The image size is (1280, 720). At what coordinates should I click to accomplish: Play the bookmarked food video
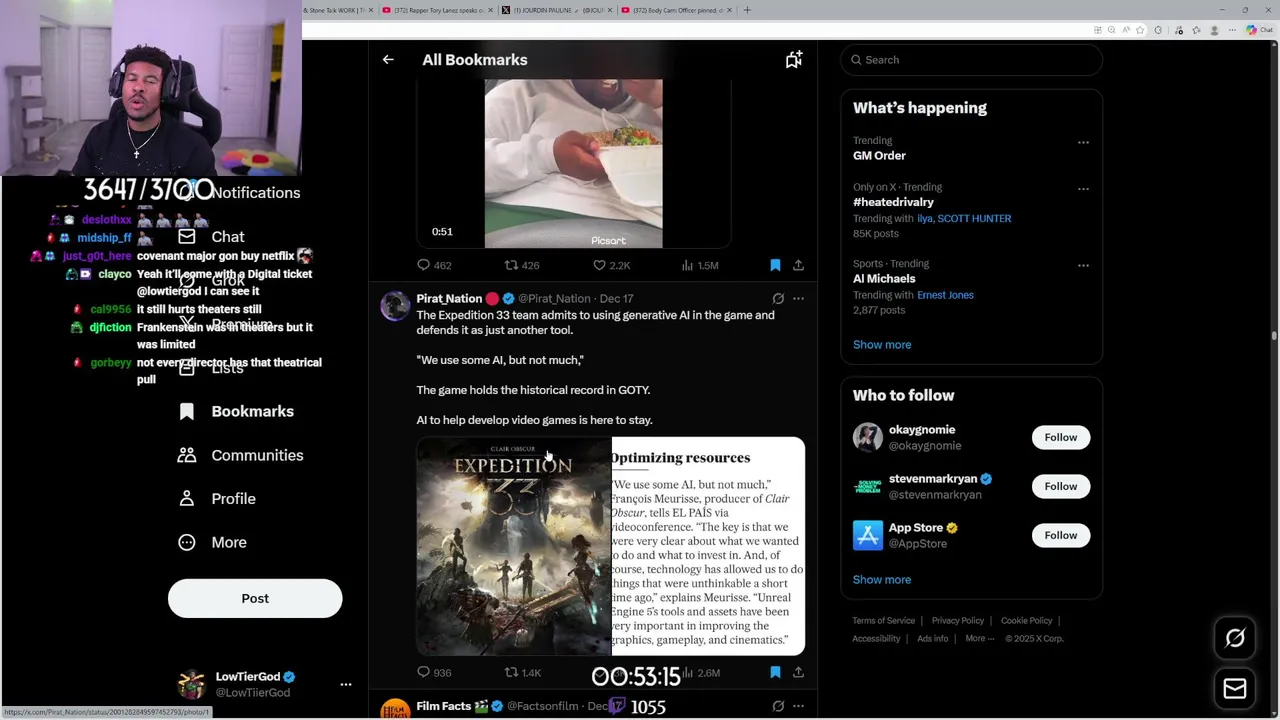pos(573,163)
